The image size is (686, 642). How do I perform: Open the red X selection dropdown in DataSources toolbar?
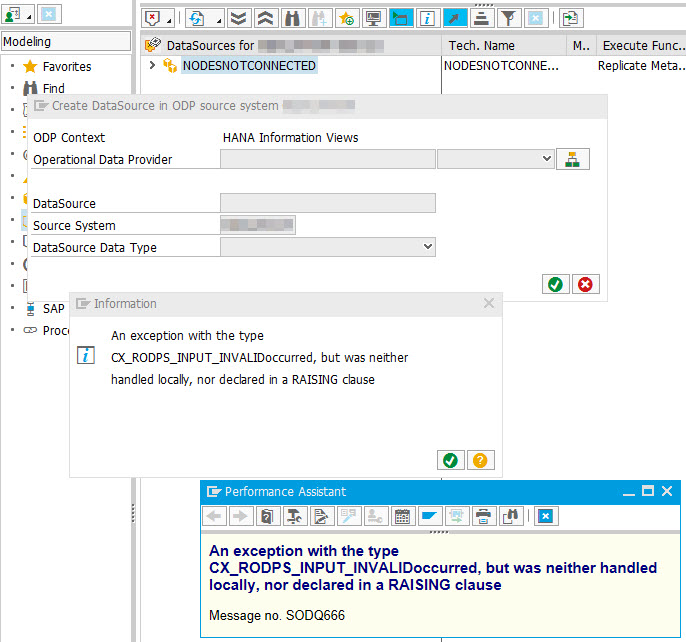(x=158, y=18)
